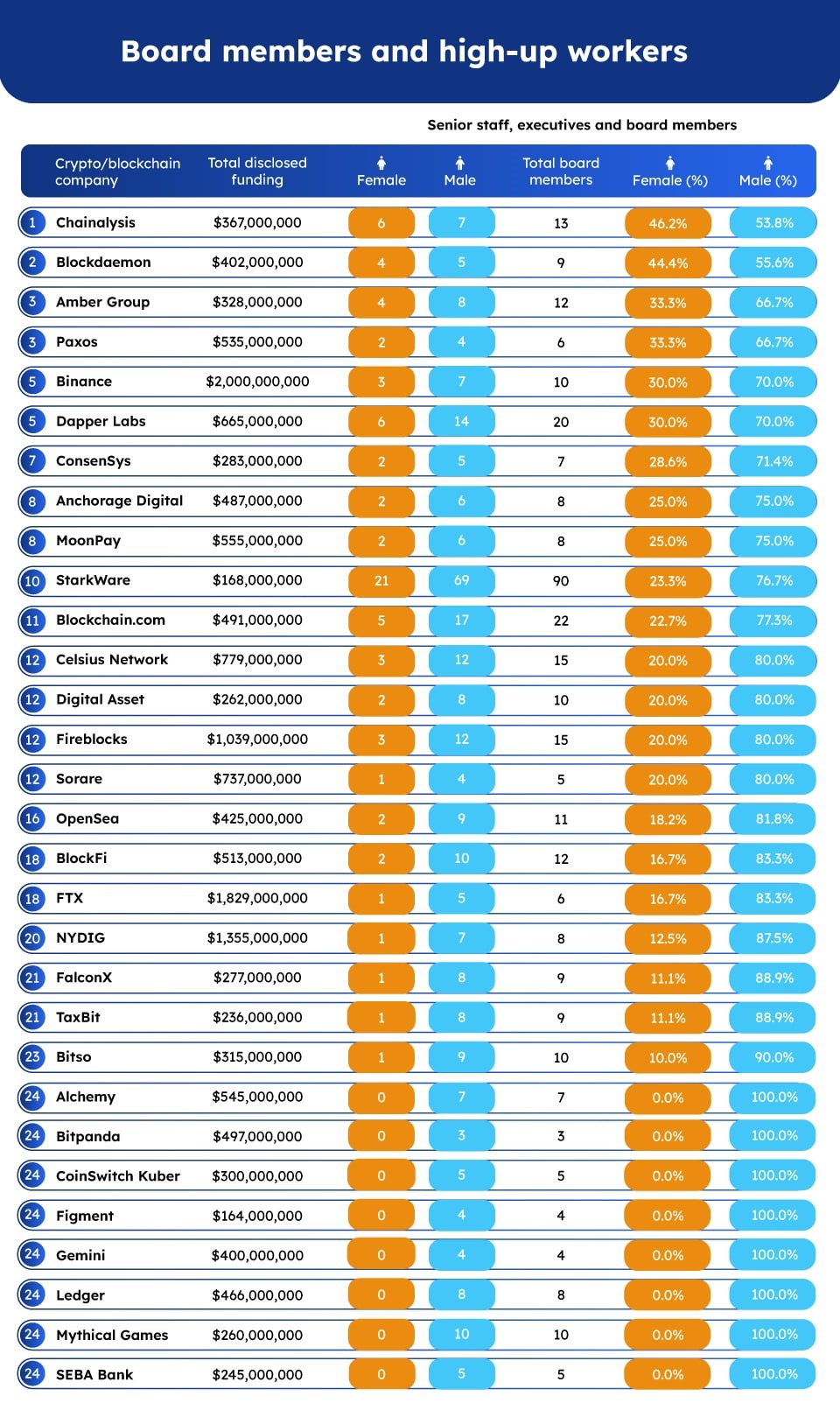Click the $2,000,000,000 funding value for Binance
The image size is (840, 1410).
coord(257,382)
